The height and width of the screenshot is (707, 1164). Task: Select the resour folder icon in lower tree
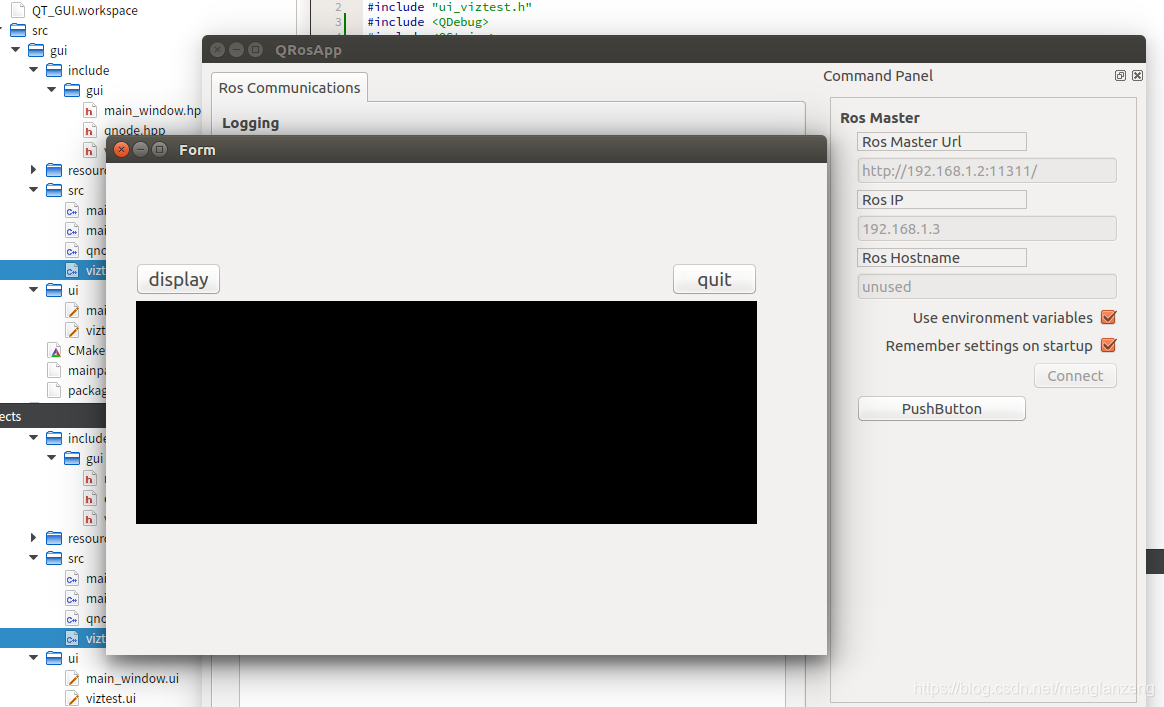tap(54, 538)
